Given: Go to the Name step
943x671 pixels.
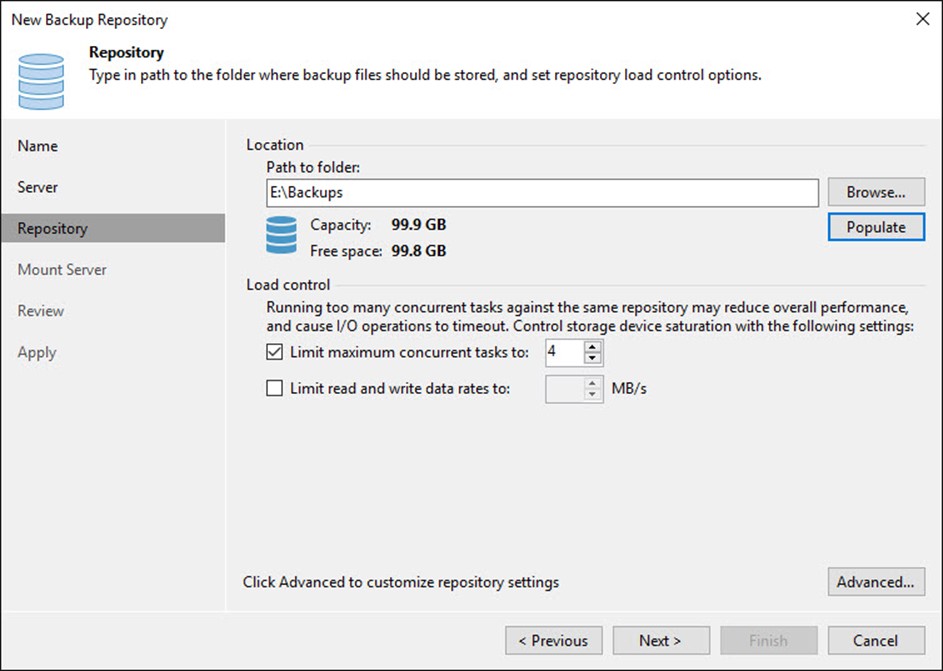Looking at the screenshot, I should [x=38, y=146].
